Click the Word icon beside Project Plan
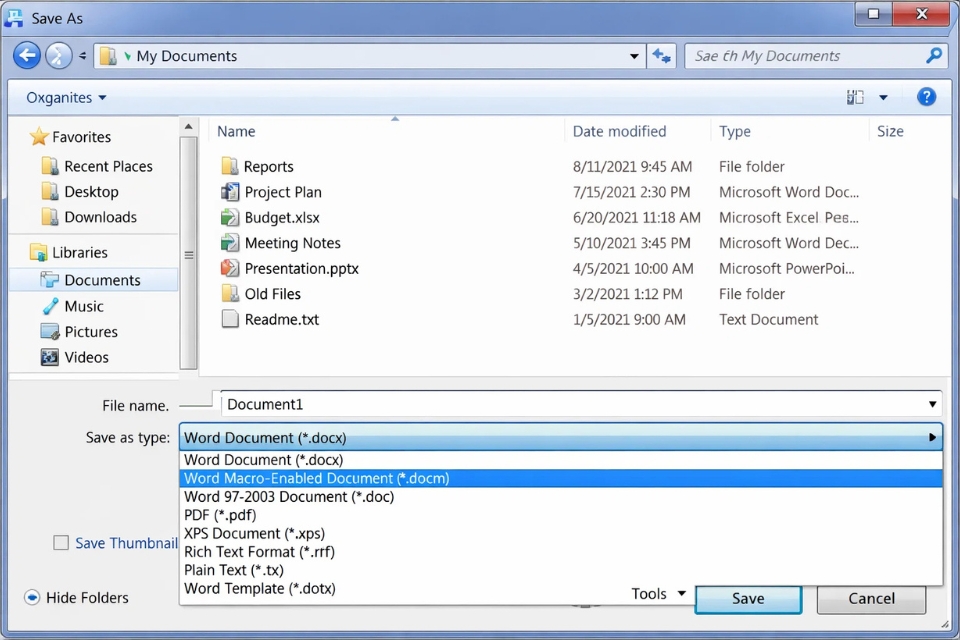960x640 pixels. coord(229,191)
